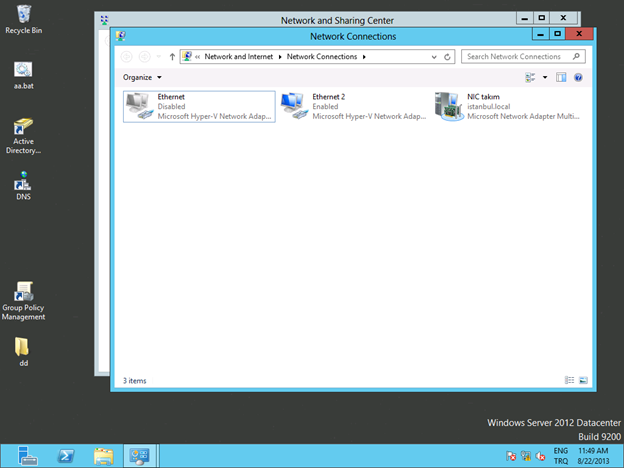Expand arrow after Network and Internet breadcrumb

coord(280,57)
